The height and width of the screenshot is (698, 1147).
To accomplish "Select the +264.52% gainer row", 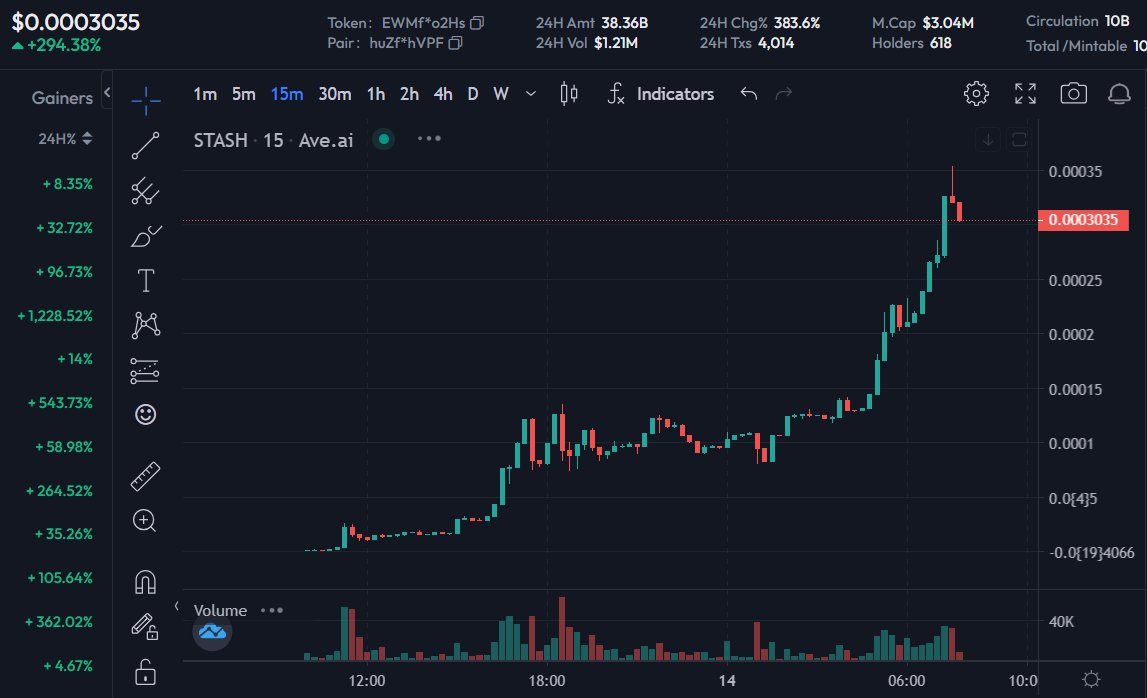I will coord(60,491).
